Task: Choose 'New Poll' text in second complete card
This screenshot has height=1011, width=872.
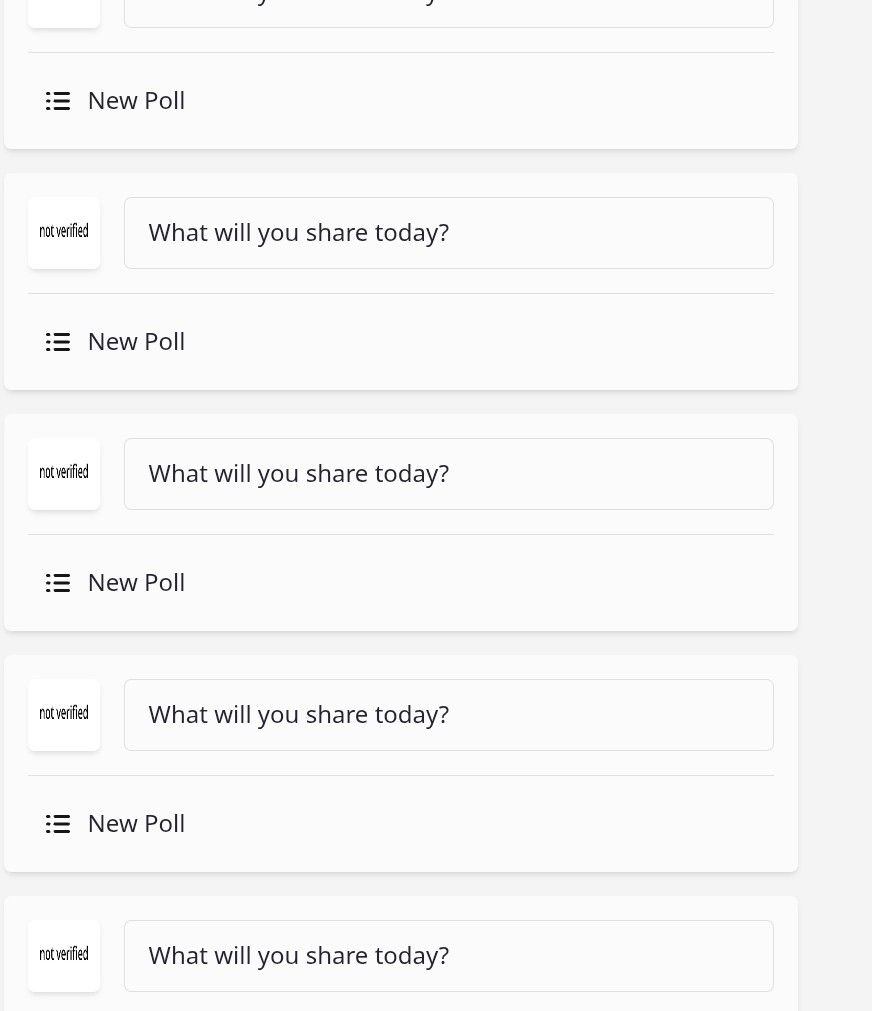Action: click(x=136, y=583)
